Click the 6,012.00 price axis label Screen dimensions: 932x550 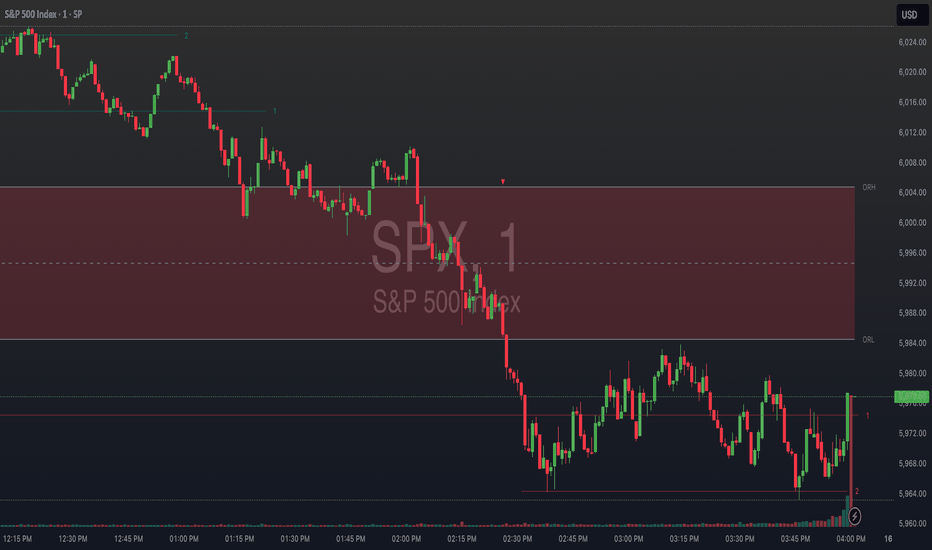coord(912,132)
